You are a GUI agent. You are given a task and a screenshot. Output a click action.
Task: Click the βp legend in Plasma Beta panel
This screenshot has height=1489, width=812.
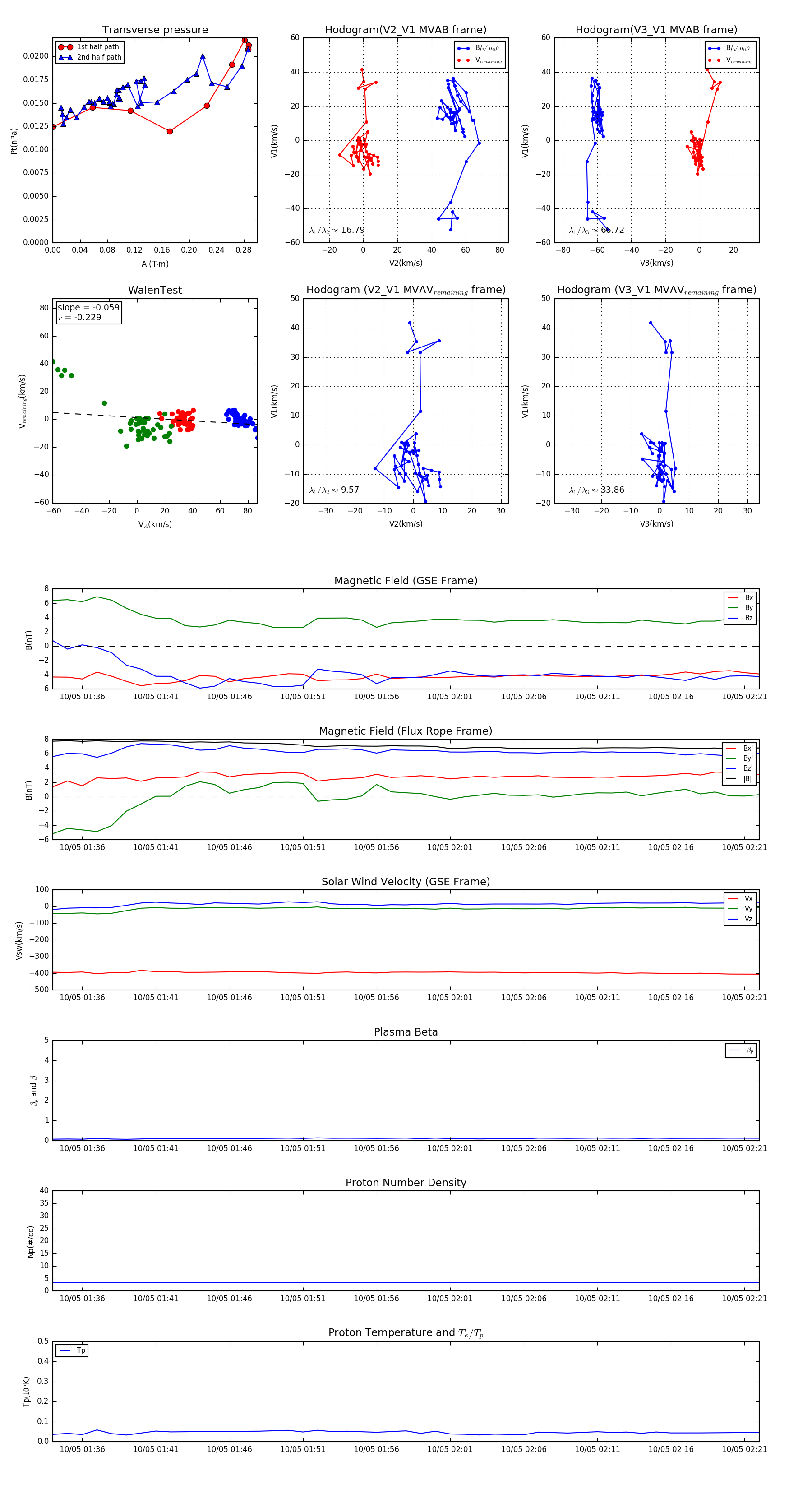[x=741, y=1050]
